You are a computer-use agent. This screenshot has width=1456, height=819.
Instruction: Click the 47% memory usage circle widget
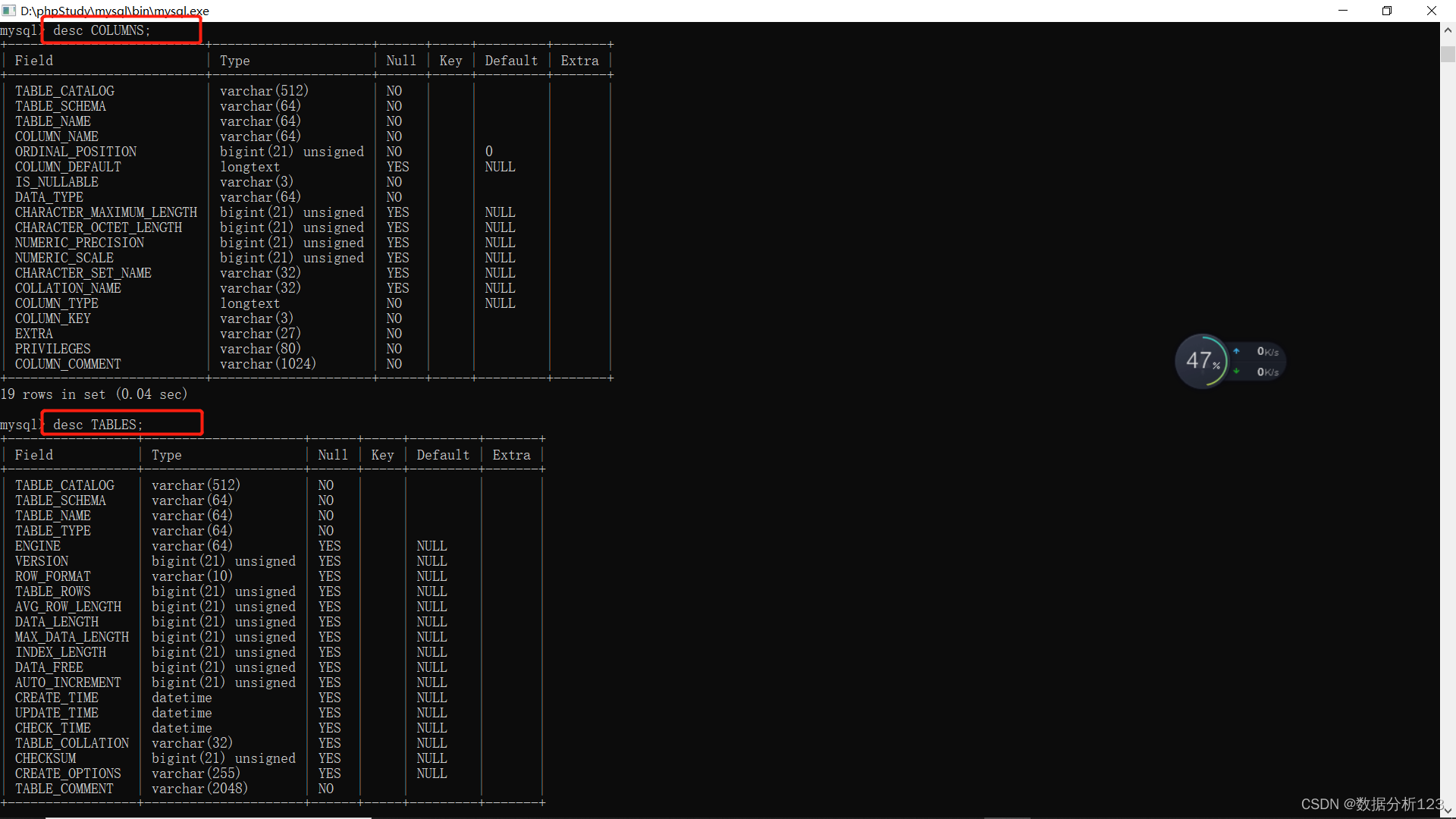(1201, 361)
